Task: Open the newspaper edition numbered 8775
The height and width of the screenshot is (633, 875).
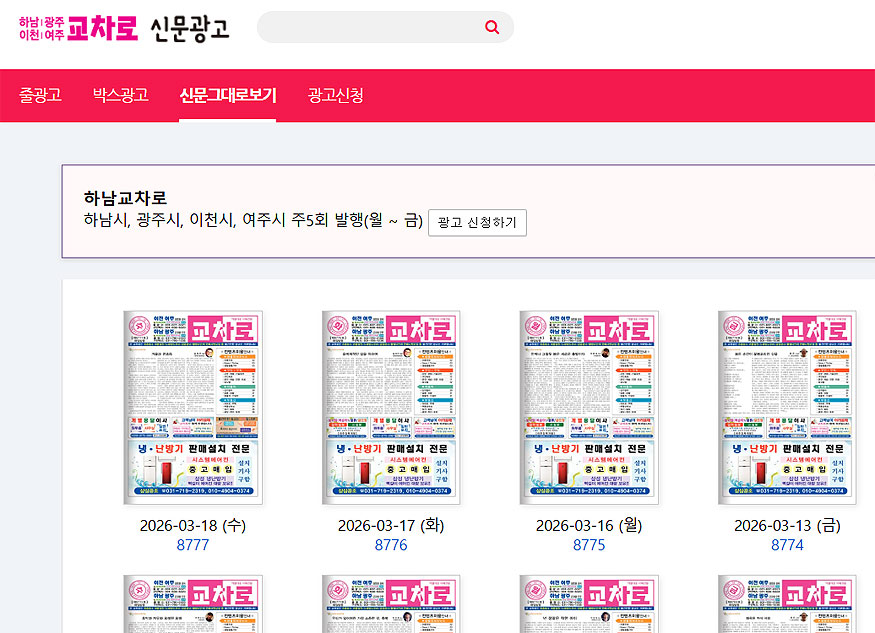Action: coord(589,545)
